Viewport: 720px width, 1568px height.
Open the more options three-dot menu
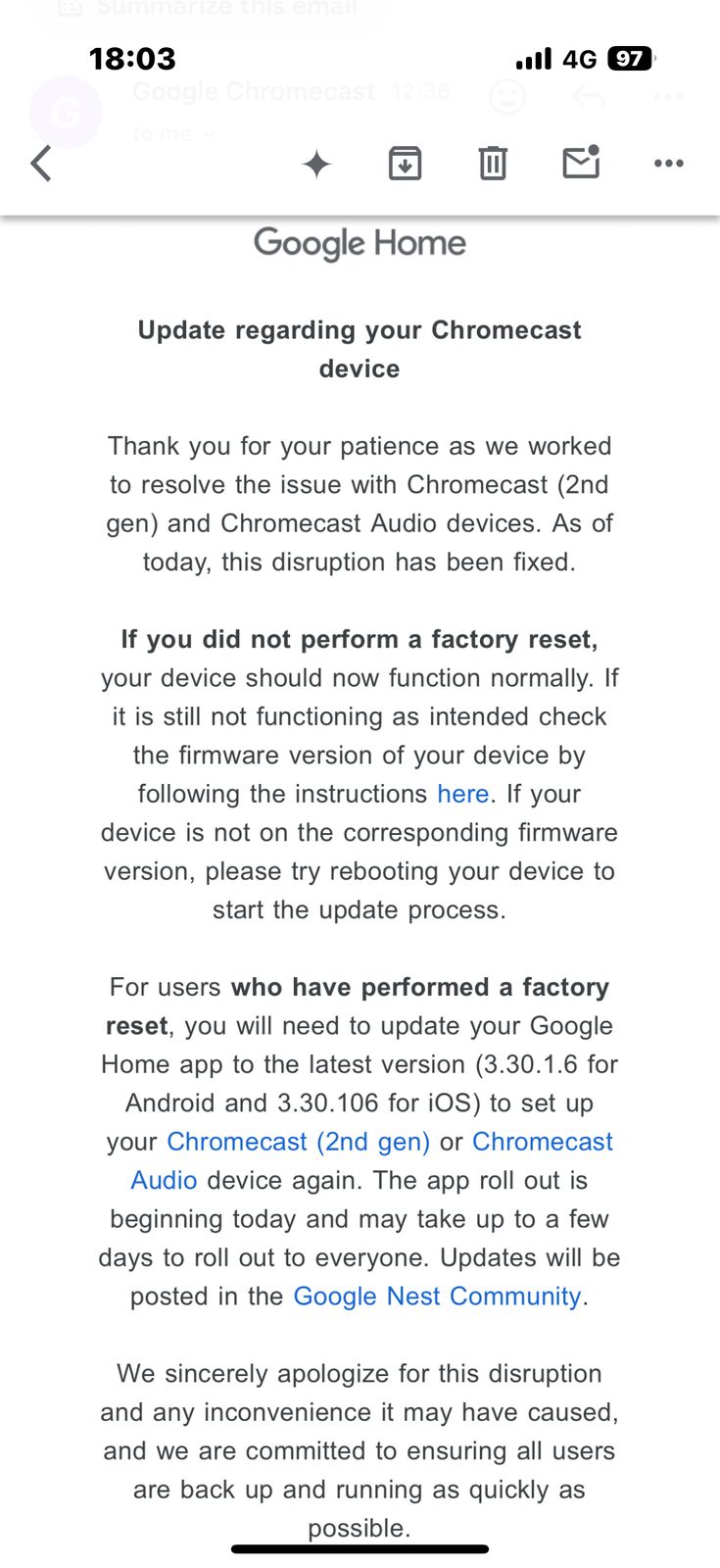(x=668, y=164)
